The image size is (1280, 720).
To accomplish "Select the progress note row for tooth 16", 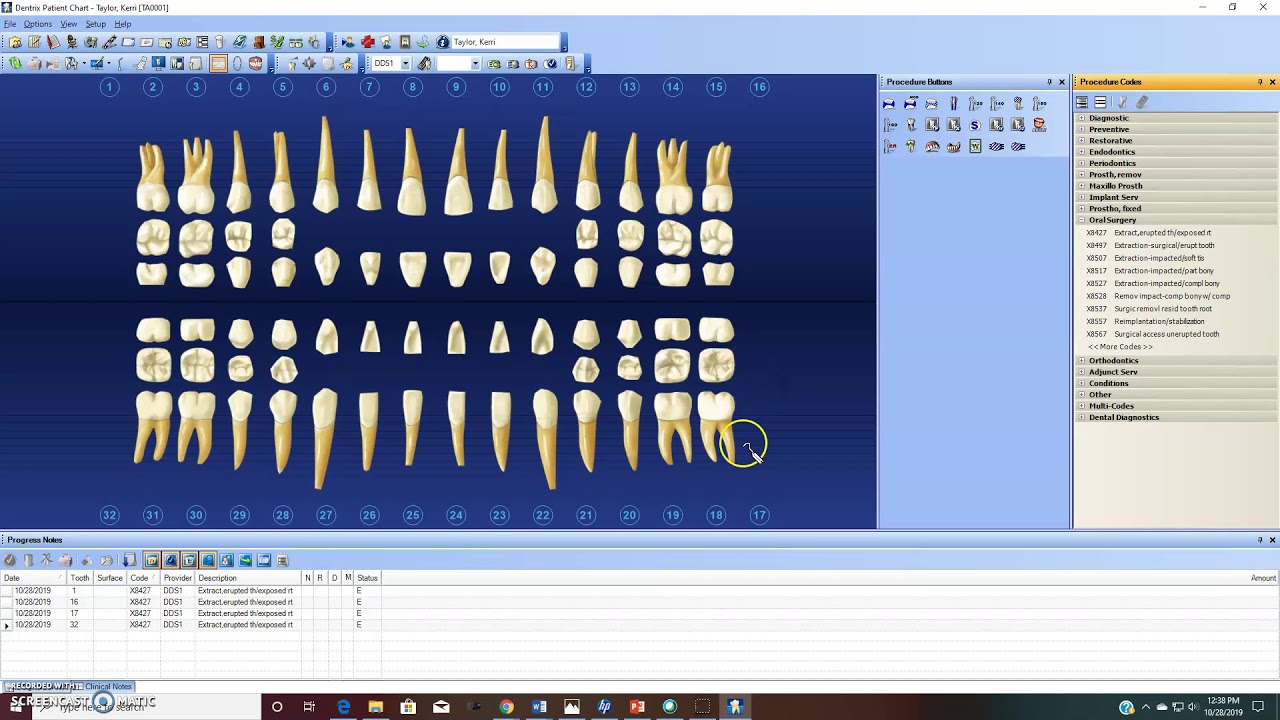I will [640, 602].
